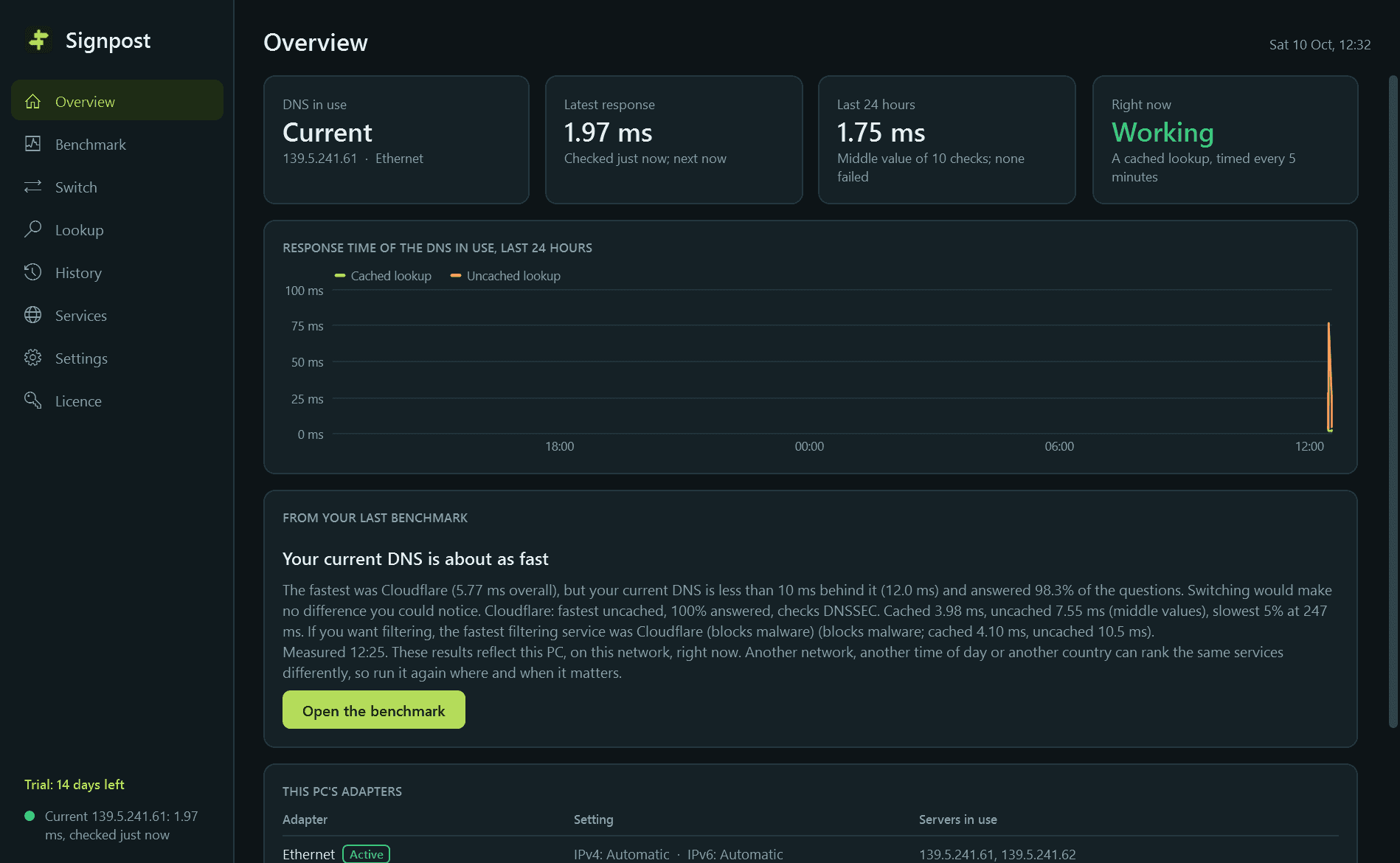Select the Latest response card

[x=673, y=139]
